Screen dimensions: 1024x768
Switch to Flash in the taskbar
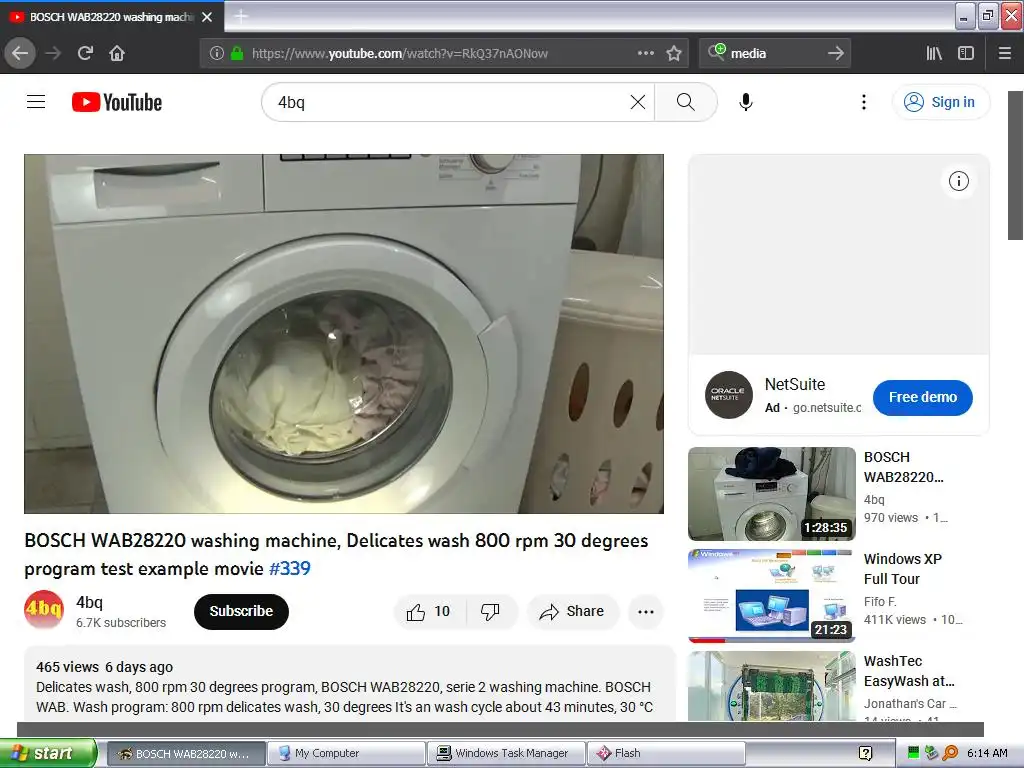(666, 753)
